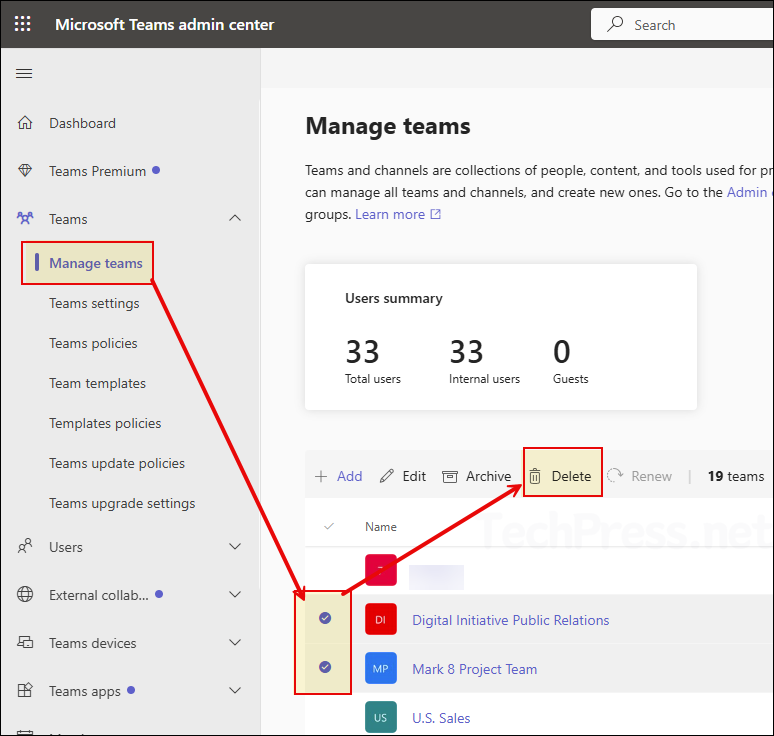The height and width of the screenshot is (736, 774).
Task: Open Mark 8 Project Team link
Action: 474,669
